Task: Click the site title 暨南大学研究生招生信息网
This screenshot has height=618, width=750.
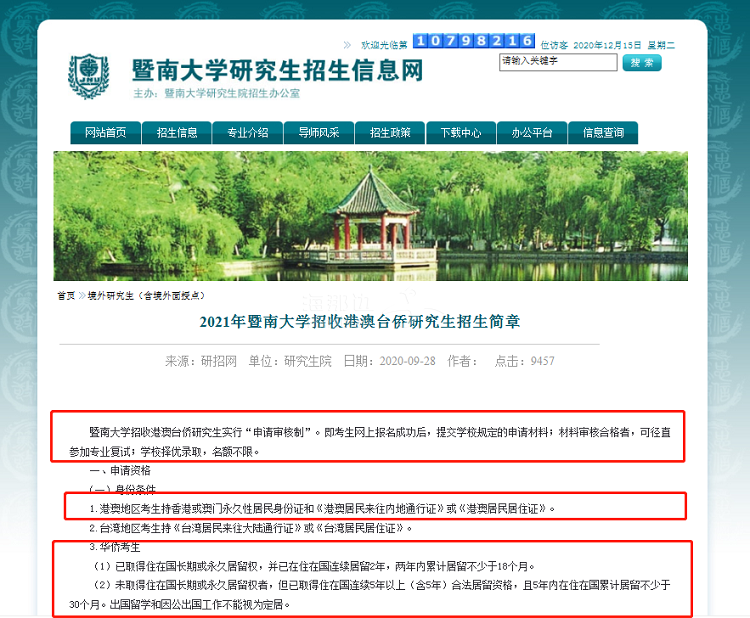Action: tap(277, 71)
